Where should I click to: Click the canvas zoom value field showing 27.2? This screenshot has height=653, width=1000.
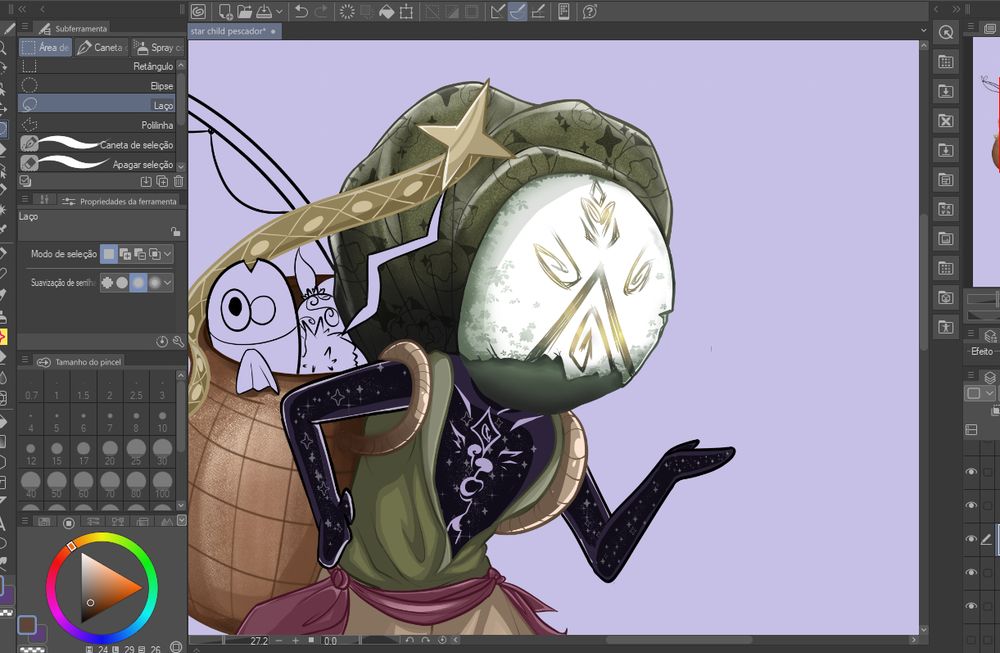tap(258, 640)
